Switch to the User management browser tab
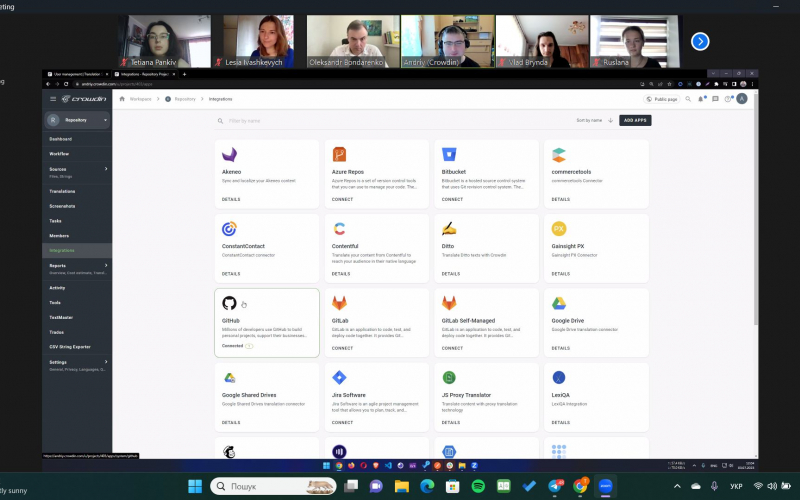Image resolution: width=800 pixels, height=500 pixels. (x=78, y=74)
